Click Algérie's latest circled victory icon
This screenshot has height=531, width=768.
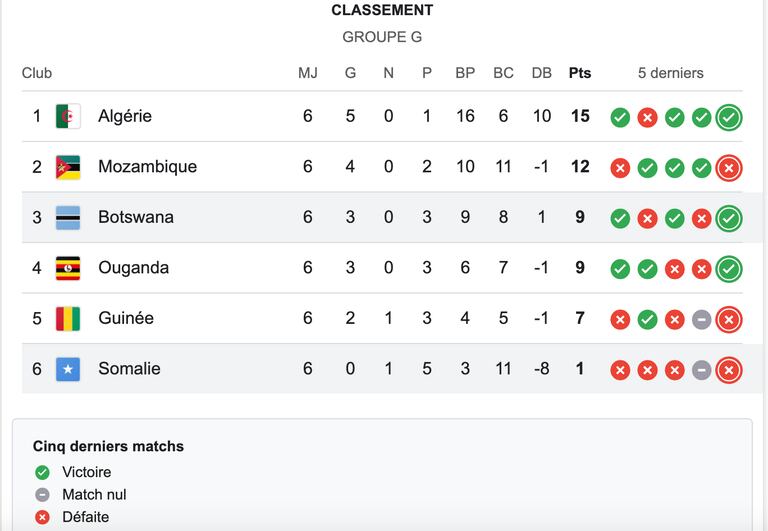pyautogui.click(x=729, y=118)
